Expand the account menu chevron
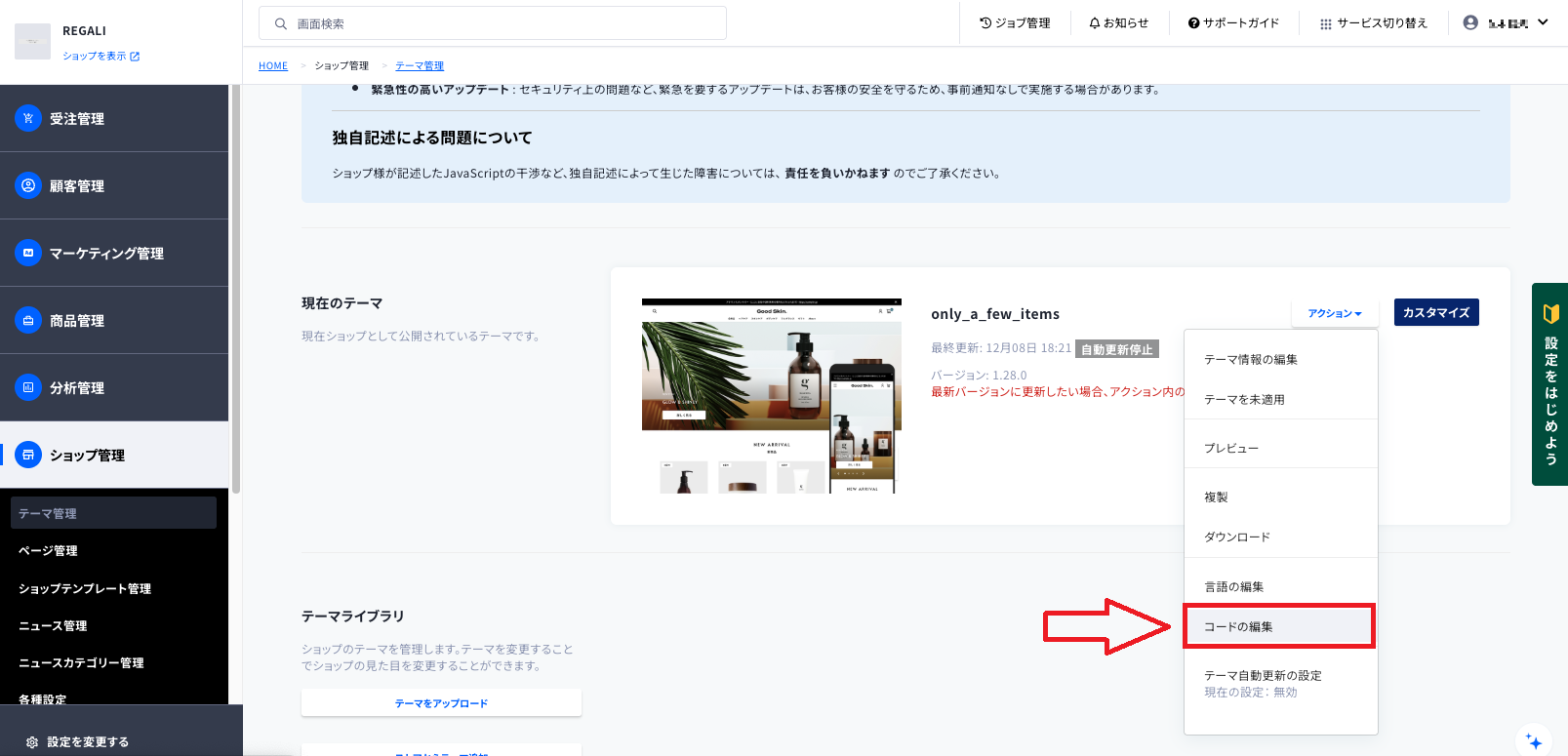The image size is (1568, 756). 1543,22
